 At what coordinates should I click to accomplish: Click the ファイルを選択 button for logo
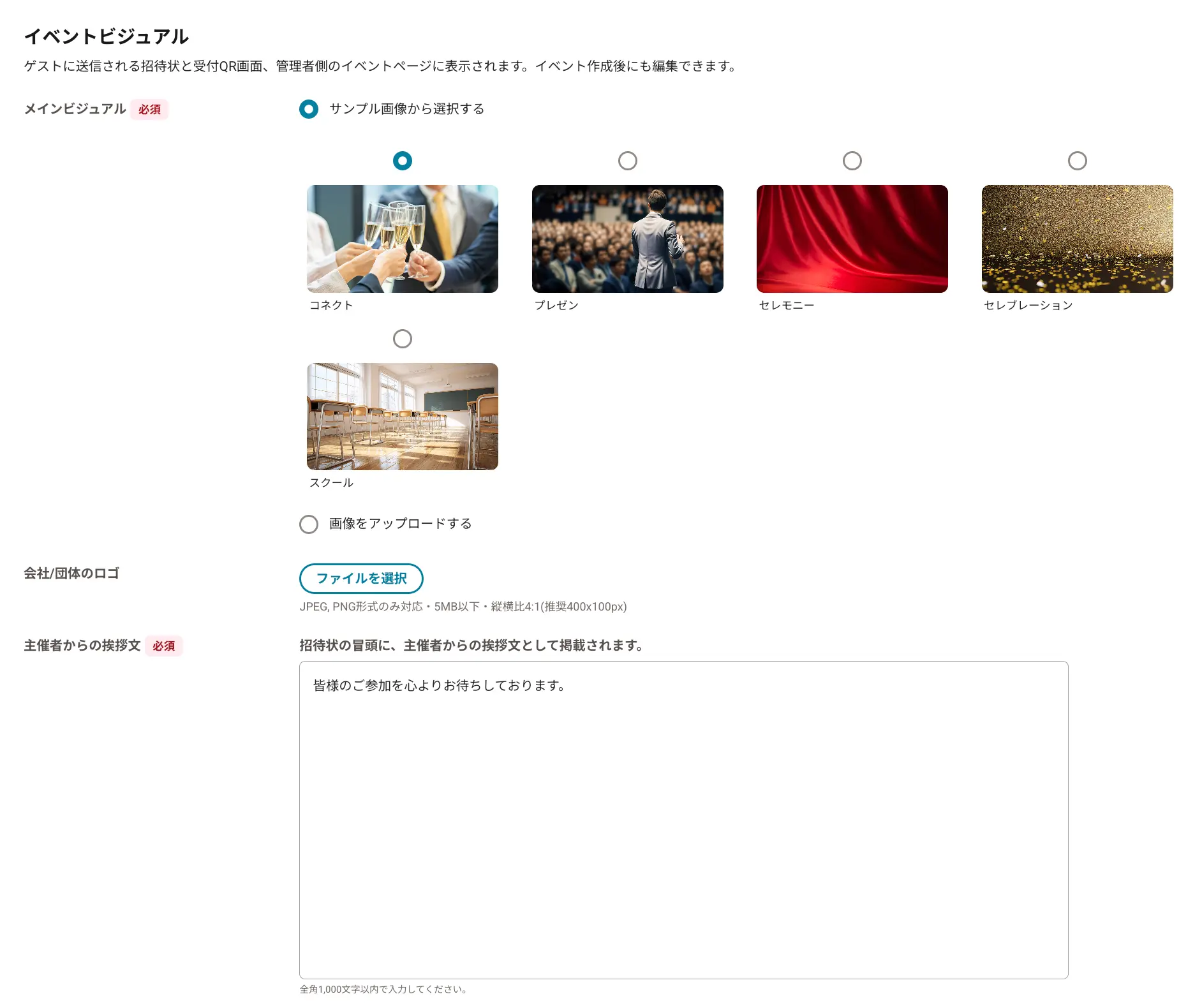coord(361,579)
